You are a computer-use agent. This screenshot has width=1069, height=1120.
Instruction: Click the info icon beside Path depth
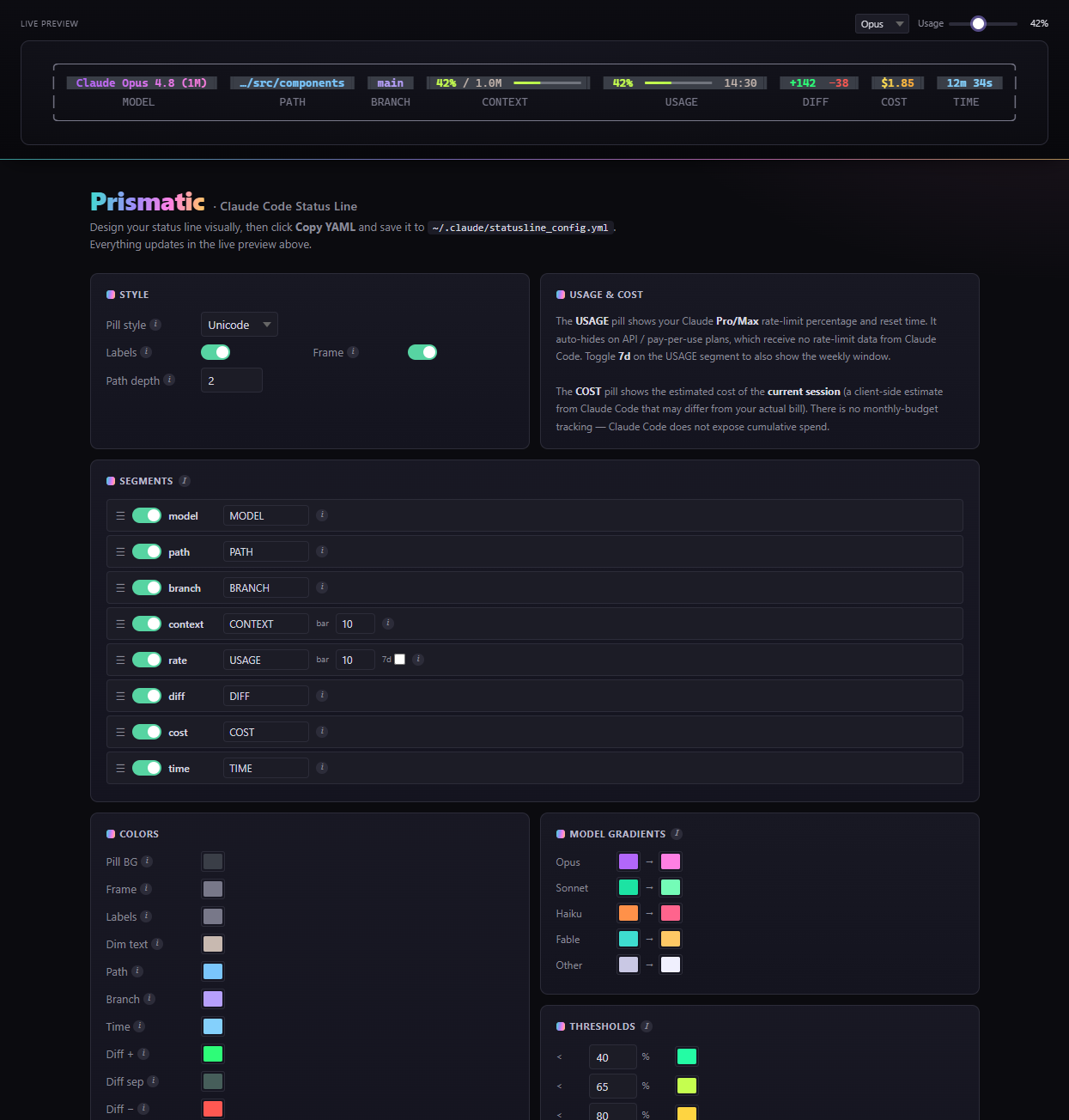[x=169, y=380]
